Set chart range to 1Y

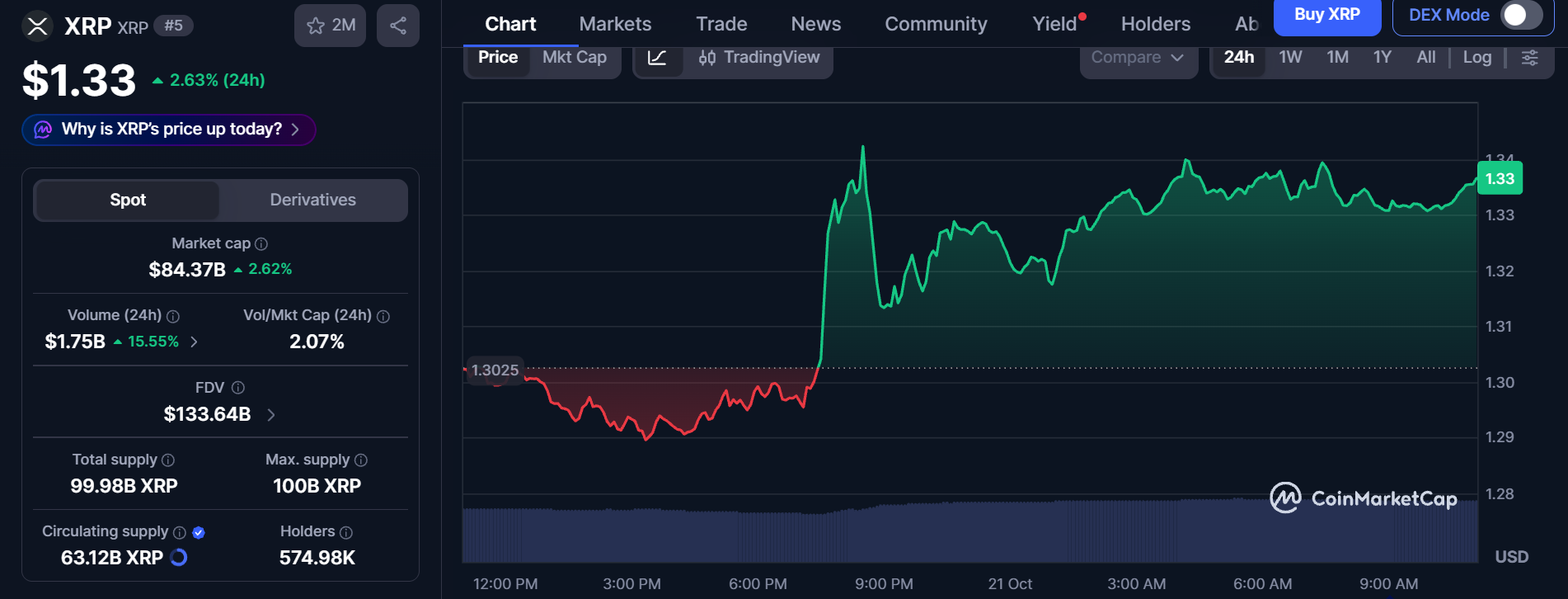pos(1382,58)
